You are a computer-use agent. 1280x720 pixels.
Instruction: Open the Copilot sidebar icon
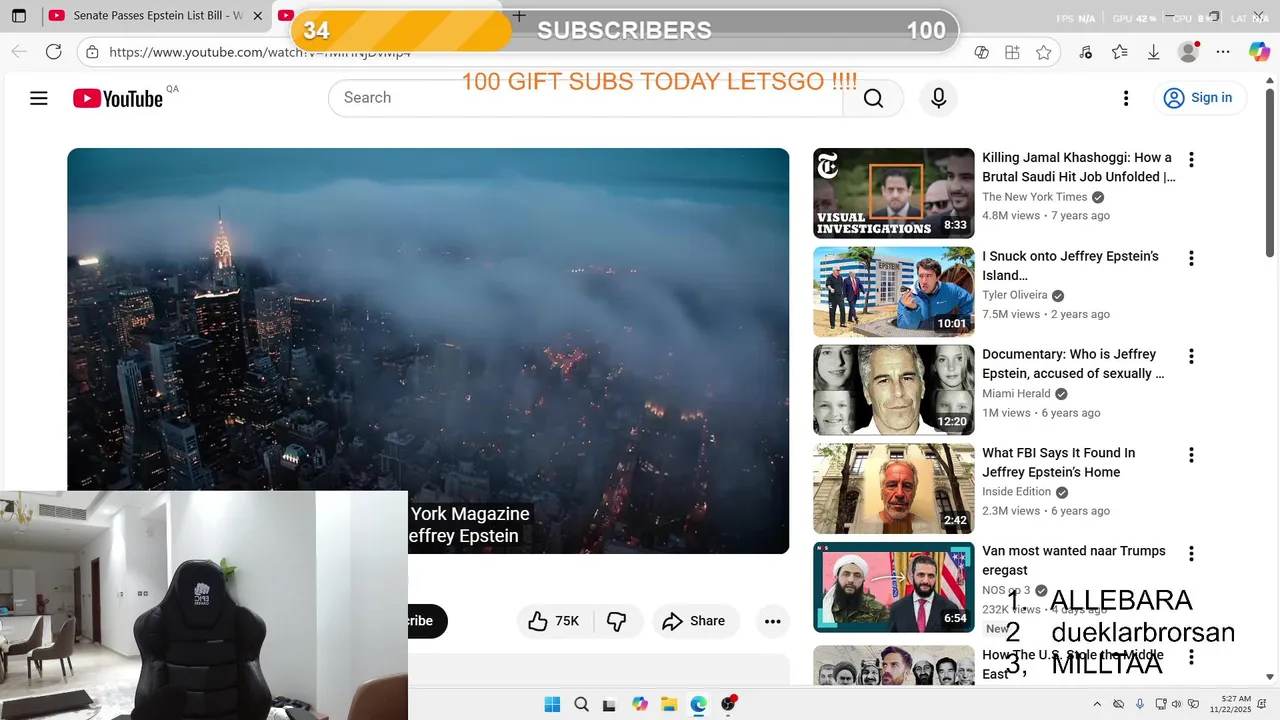1259,52
